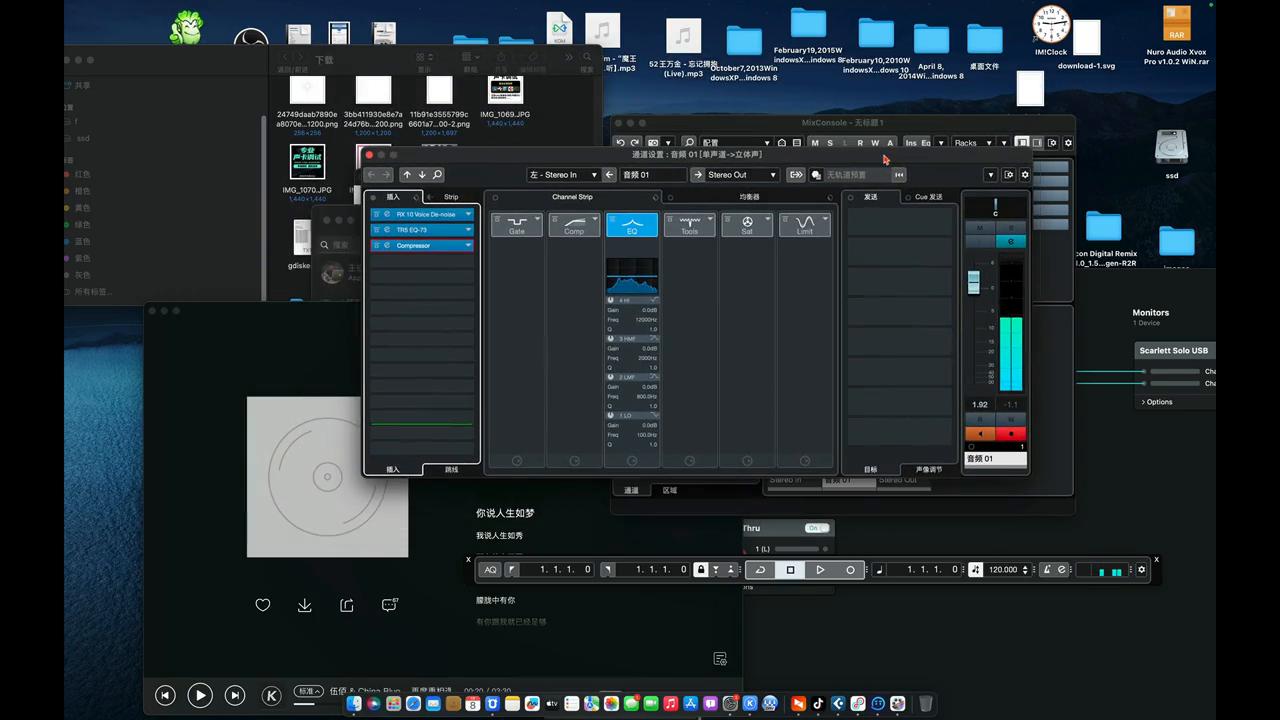1280x720 pixels.
Task: Select the Comp module in Channel Strip
Action: [574, 225]
